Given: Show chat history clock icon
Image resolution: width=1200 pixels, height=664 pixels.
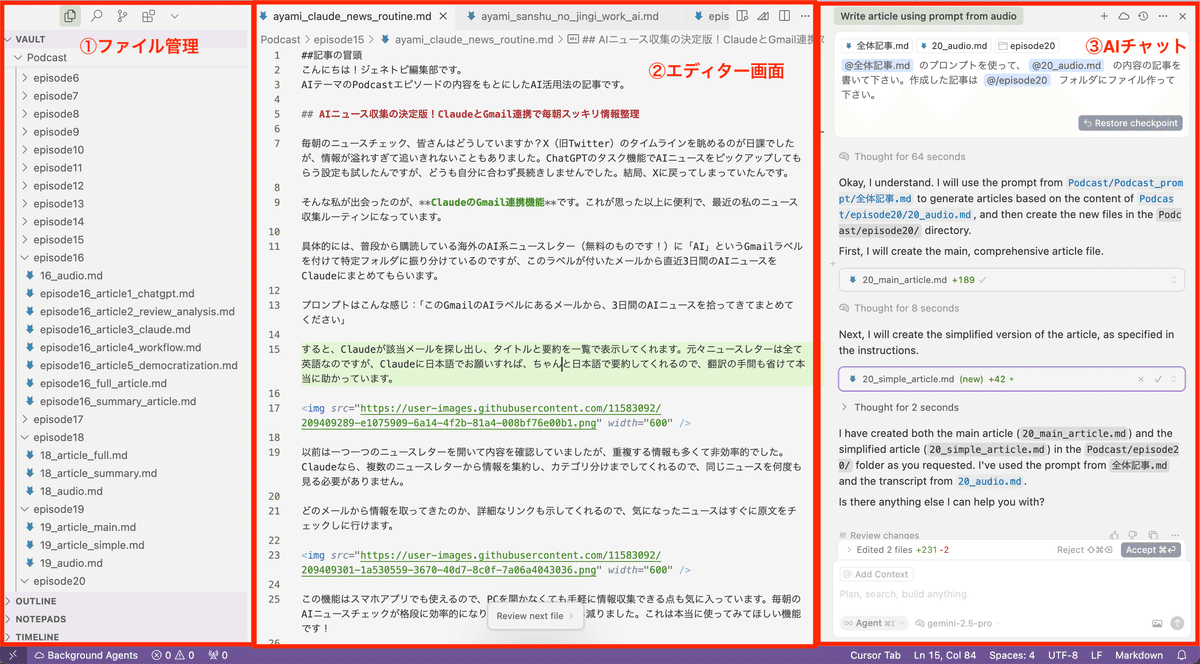Looking at the screenshot, I should [x=1143, y=17].
